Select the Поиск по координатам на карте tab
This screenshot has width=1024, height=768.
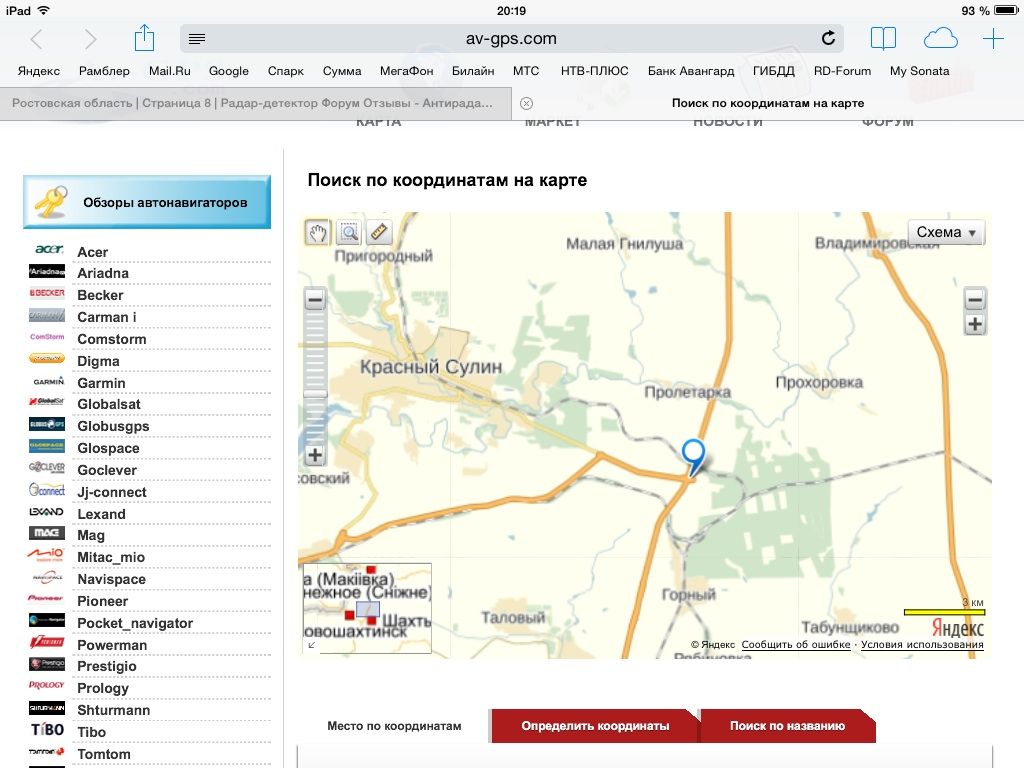tap(768, 103)
